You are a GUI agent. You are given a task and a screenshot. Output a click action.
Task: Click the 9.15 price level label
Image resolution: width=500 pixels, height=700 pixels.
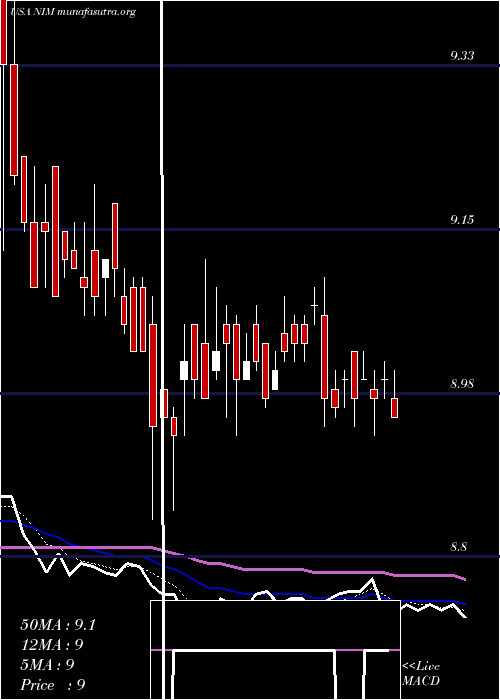462,220
